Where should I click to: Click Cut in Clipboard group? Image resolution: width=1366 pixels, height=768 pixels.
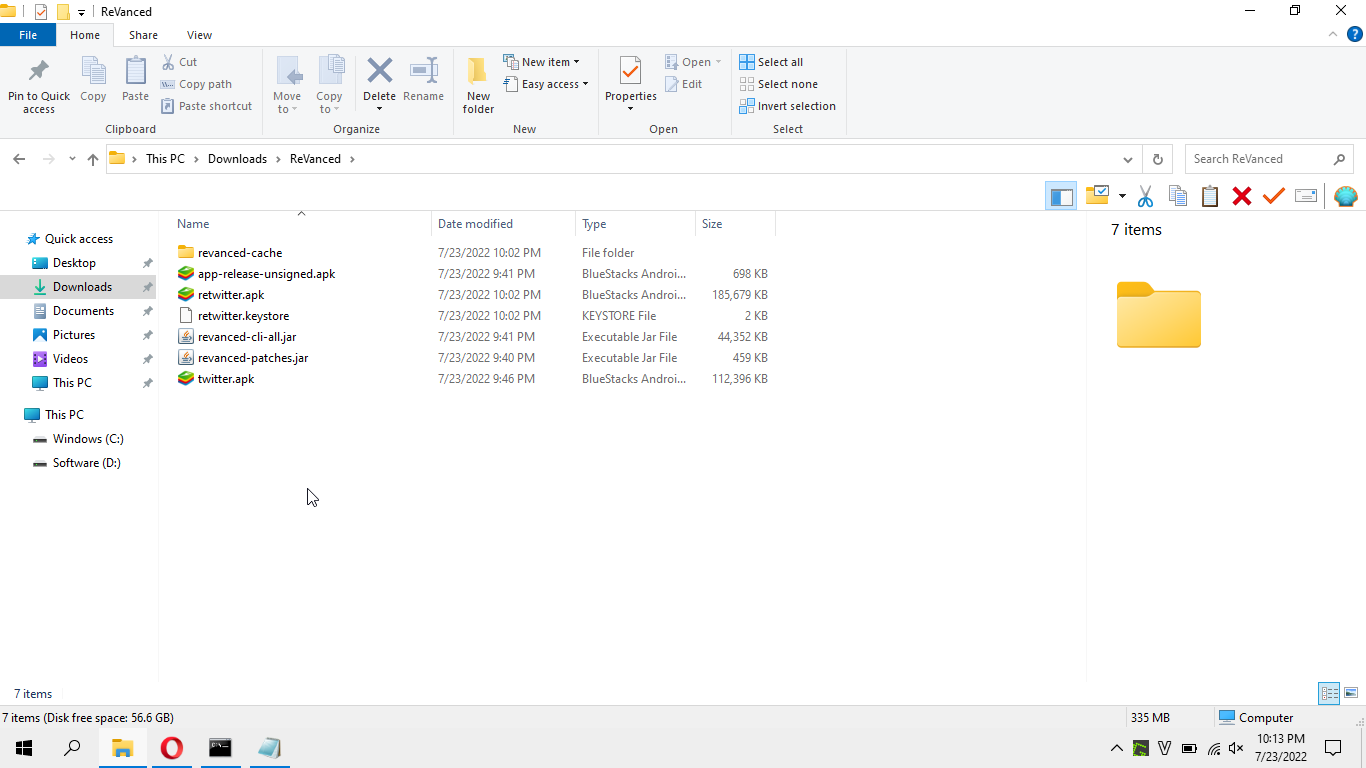(x=179, y=62)
